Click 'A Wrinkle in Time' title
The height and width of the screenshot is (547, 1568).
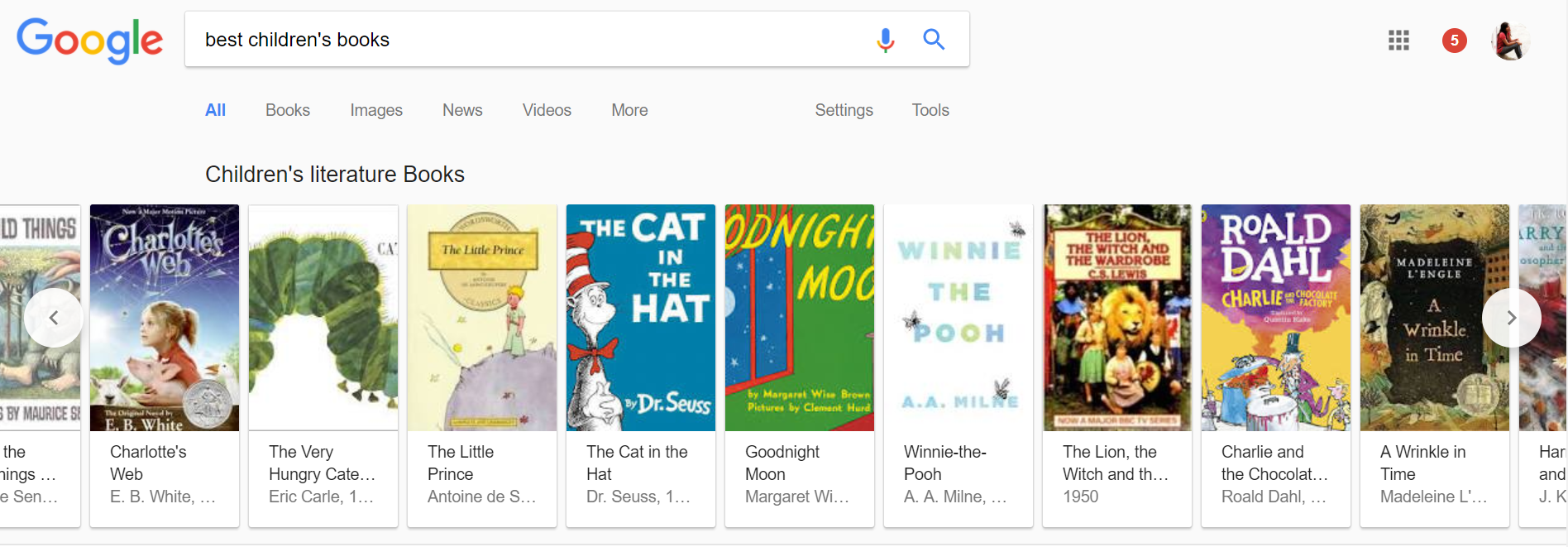click(1422, 463)
